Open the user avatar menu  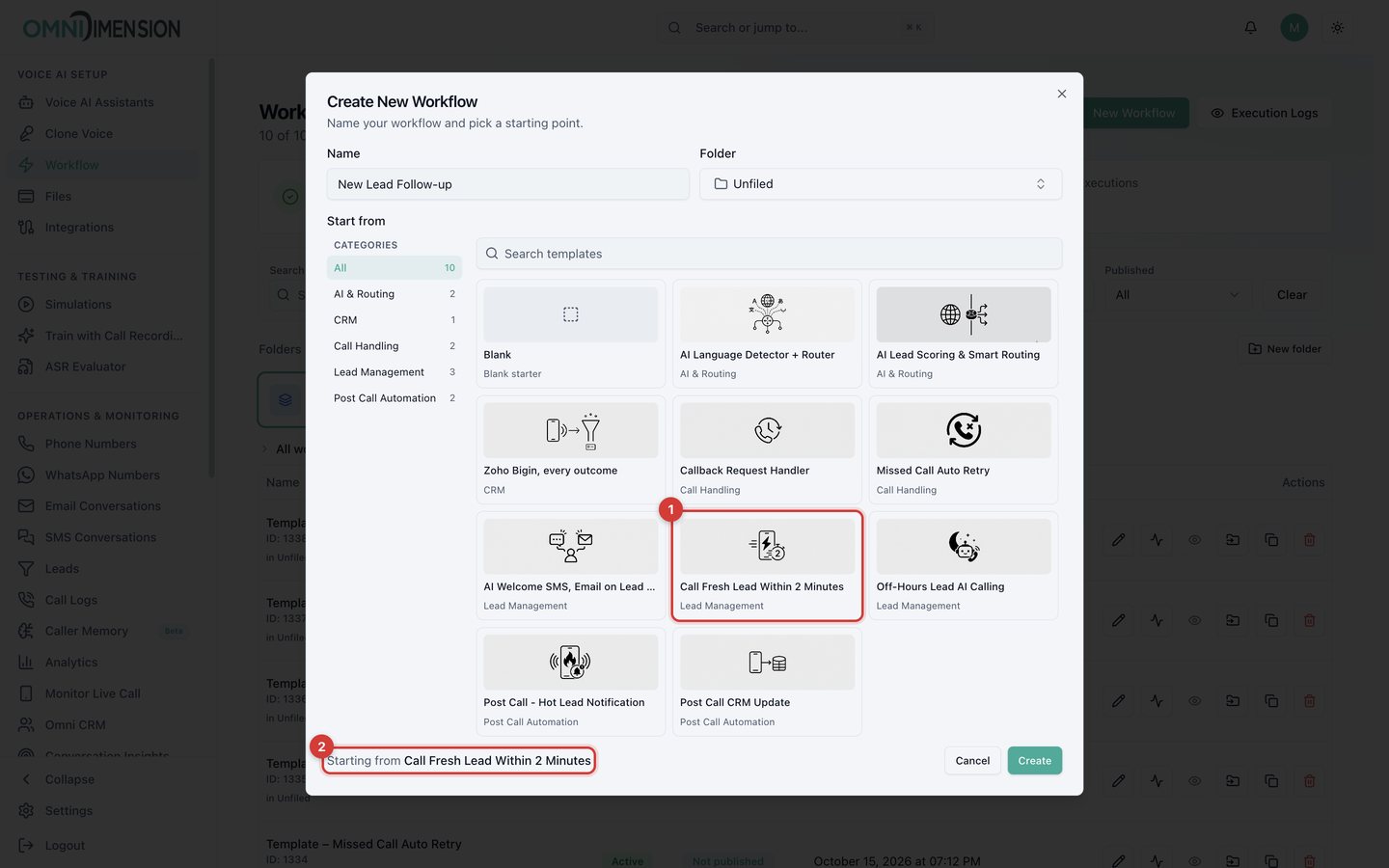[1294, 28]
